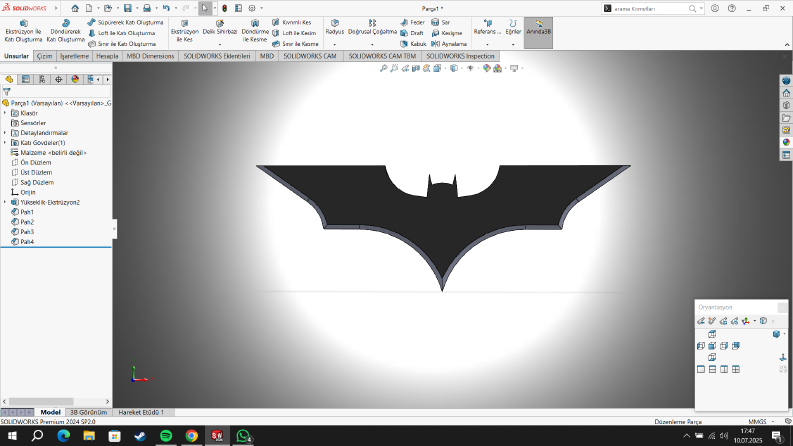Click the Feder rib tool
The image size is (793, 446).
tap(412, 22)
